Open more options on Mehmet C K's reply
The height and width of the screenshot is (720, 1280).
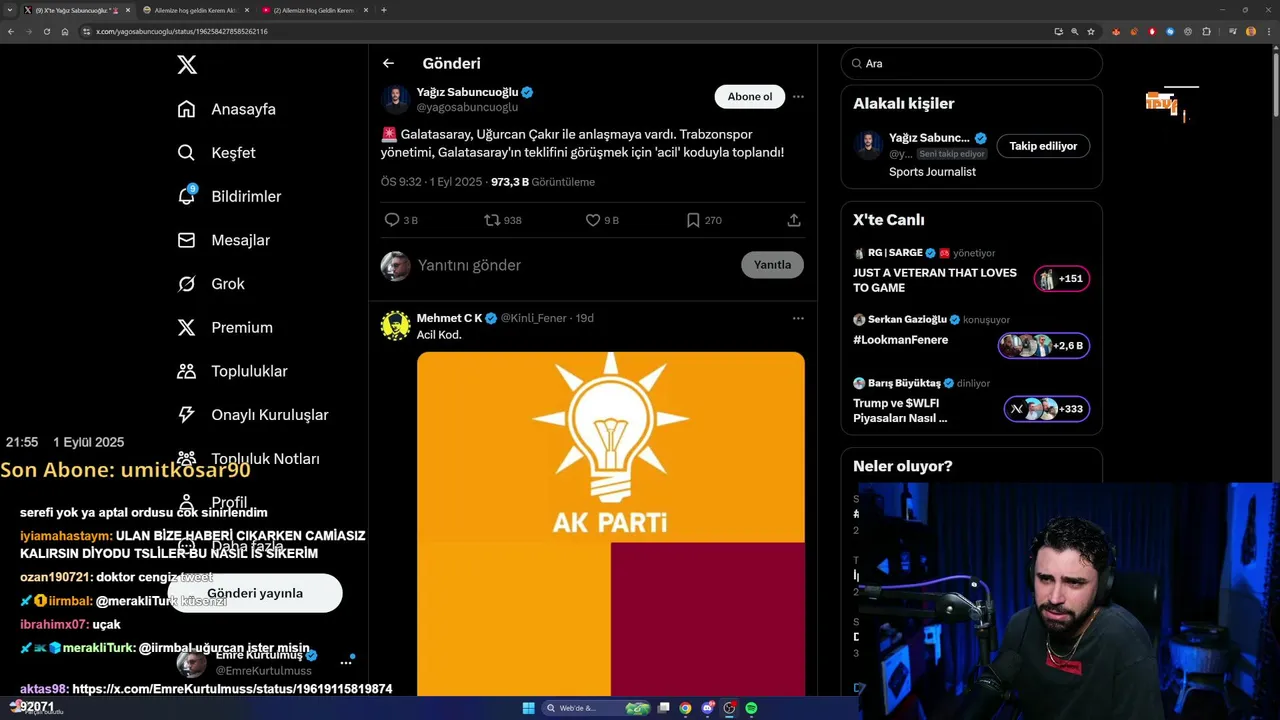(798, 318)
